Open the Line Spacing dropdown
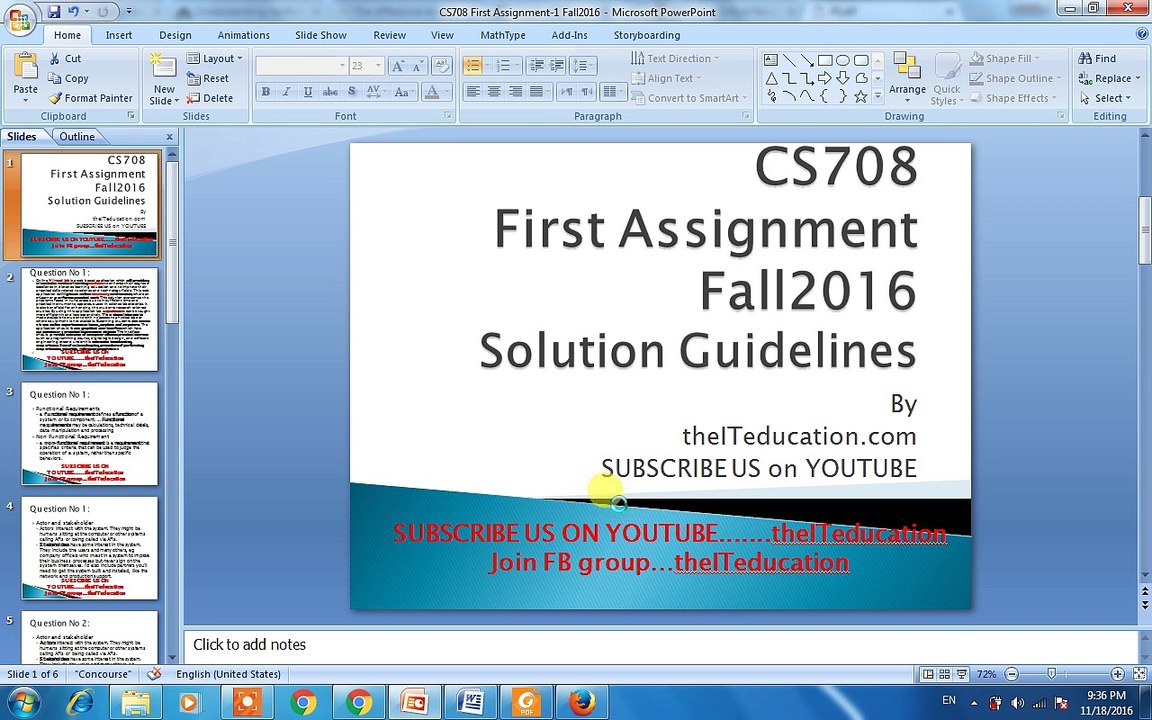The width and height of the screenshot is (1152, 720). (583, 65)
